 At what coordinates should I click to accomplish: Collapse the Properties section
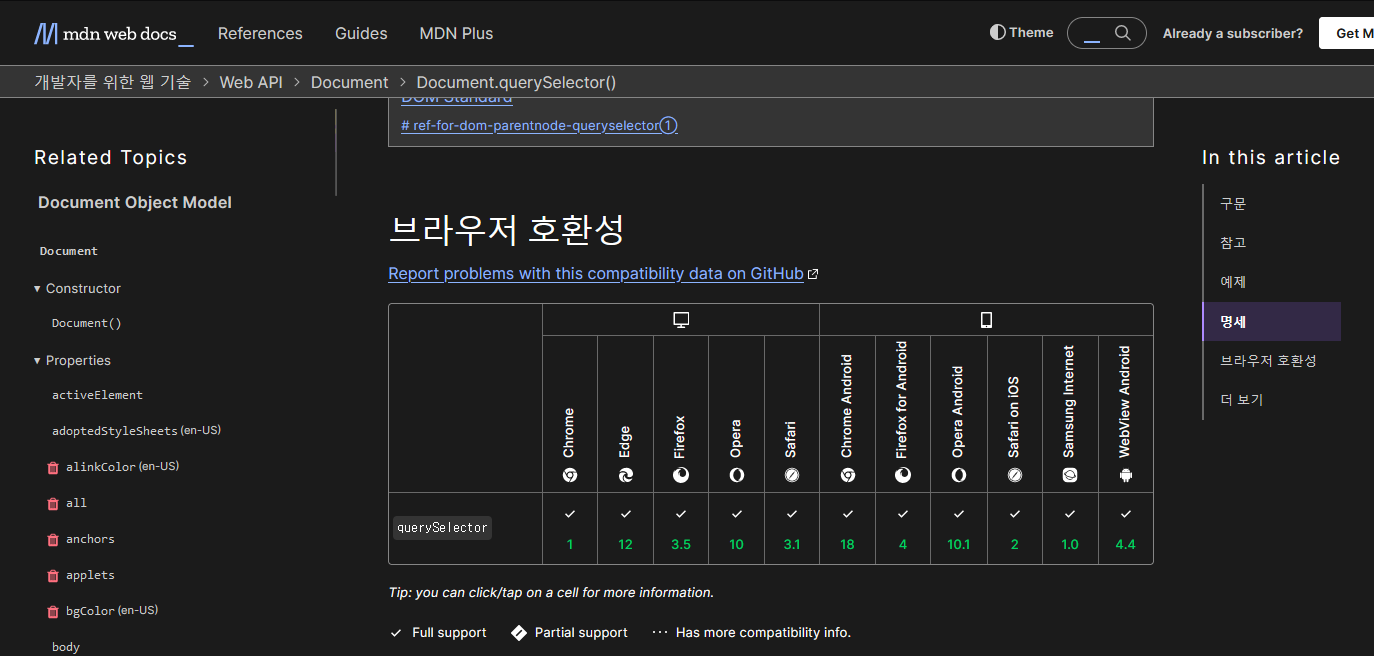pyautogui.click(x=37, y=360)
